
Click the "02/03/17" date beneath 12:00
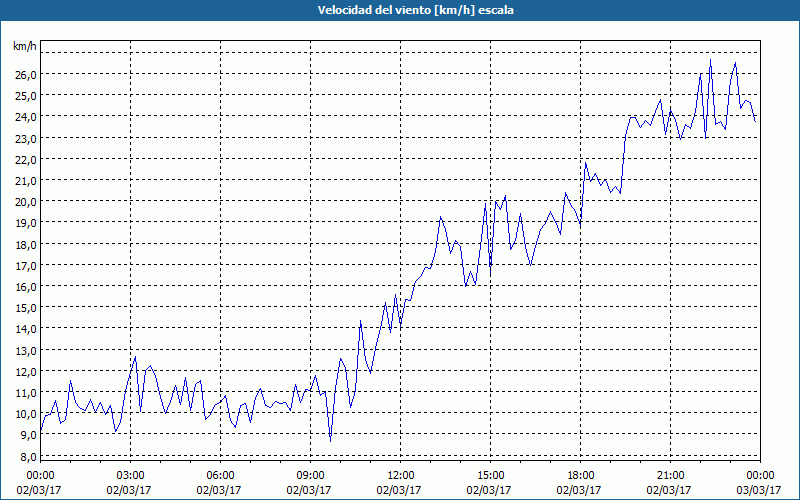pos(399,490)
